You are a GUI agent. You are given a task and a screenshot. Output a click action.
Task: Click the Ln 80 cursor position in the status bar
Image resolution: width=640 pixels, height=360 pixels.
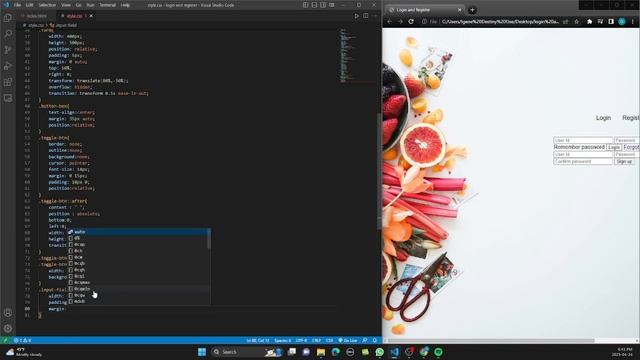[x=258, y=340]
